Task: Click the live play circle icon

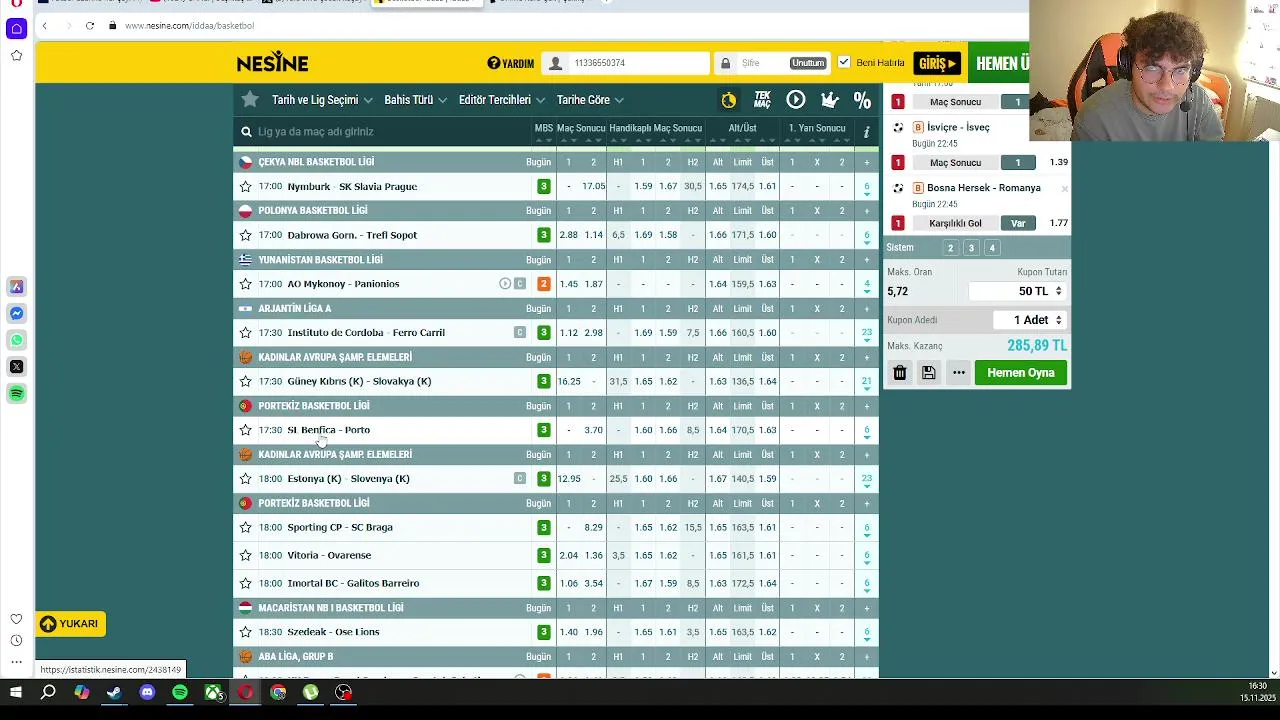Action: pos(796,99)
